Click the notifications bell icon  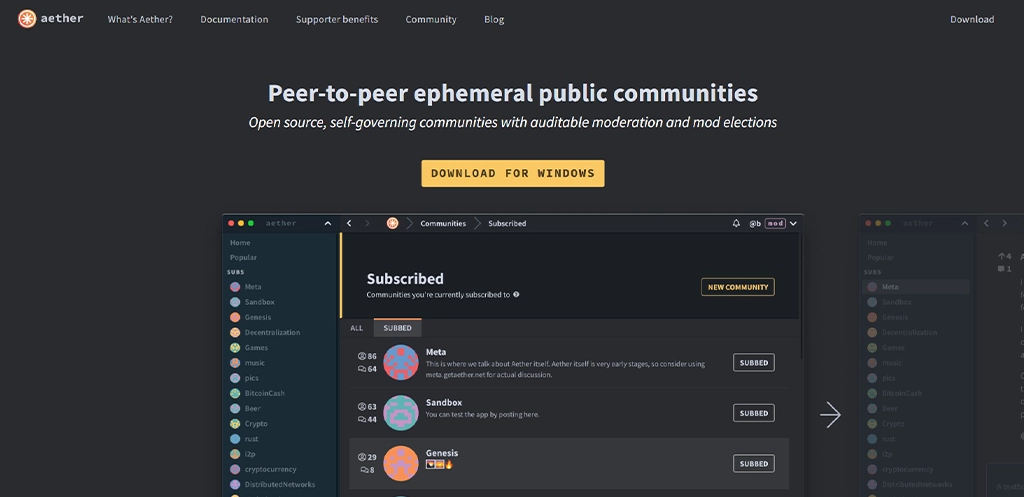737,223
